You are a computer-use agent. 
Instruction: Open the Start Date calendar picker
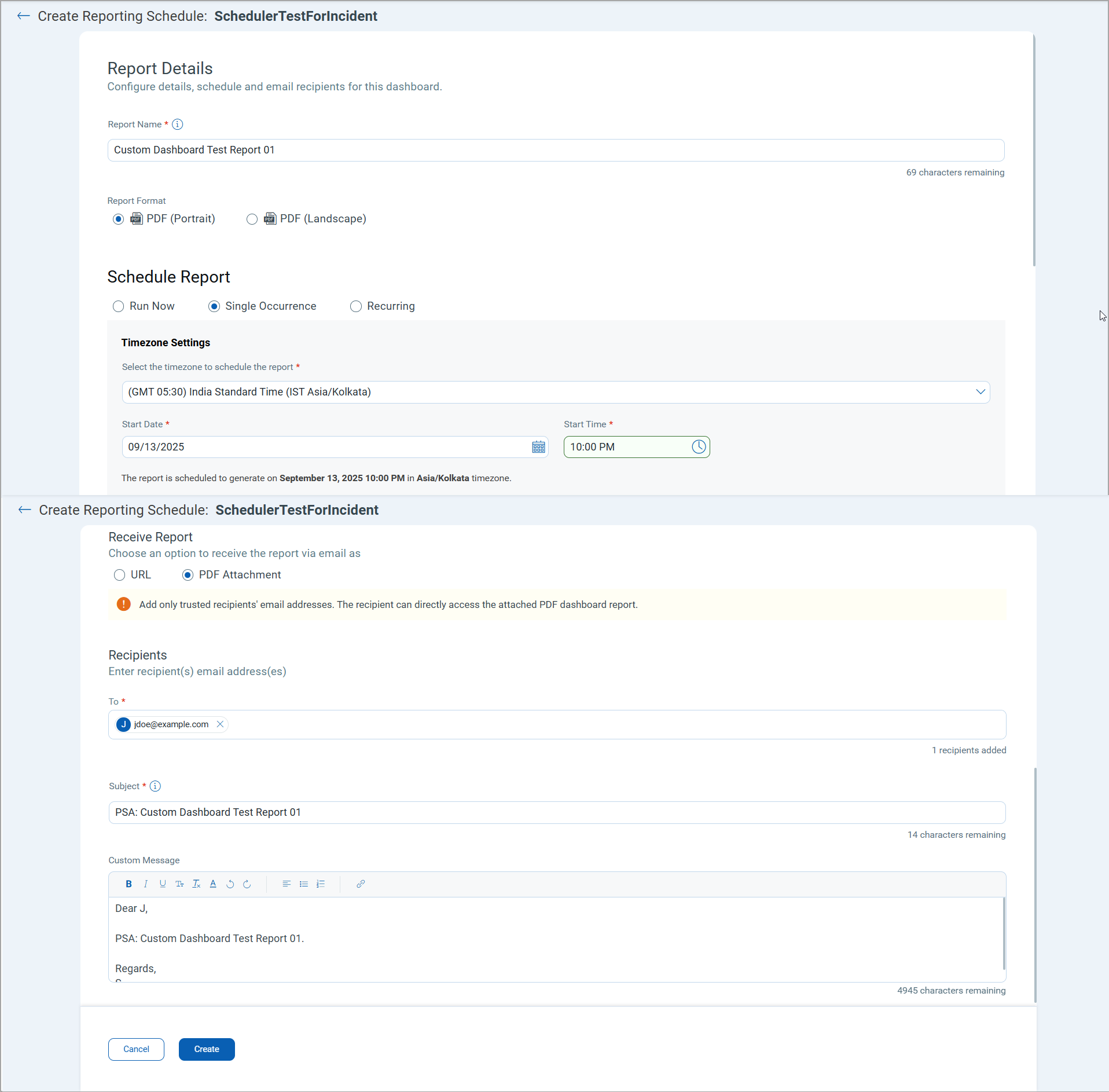[x=538, y=447]
